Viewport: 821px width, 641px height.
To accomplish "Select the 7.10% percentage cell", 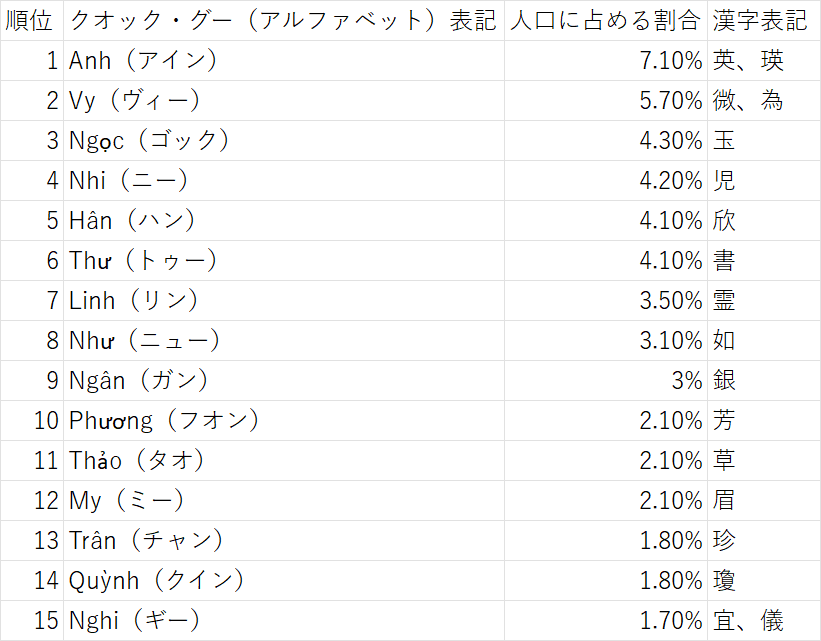I will point(606,61).
